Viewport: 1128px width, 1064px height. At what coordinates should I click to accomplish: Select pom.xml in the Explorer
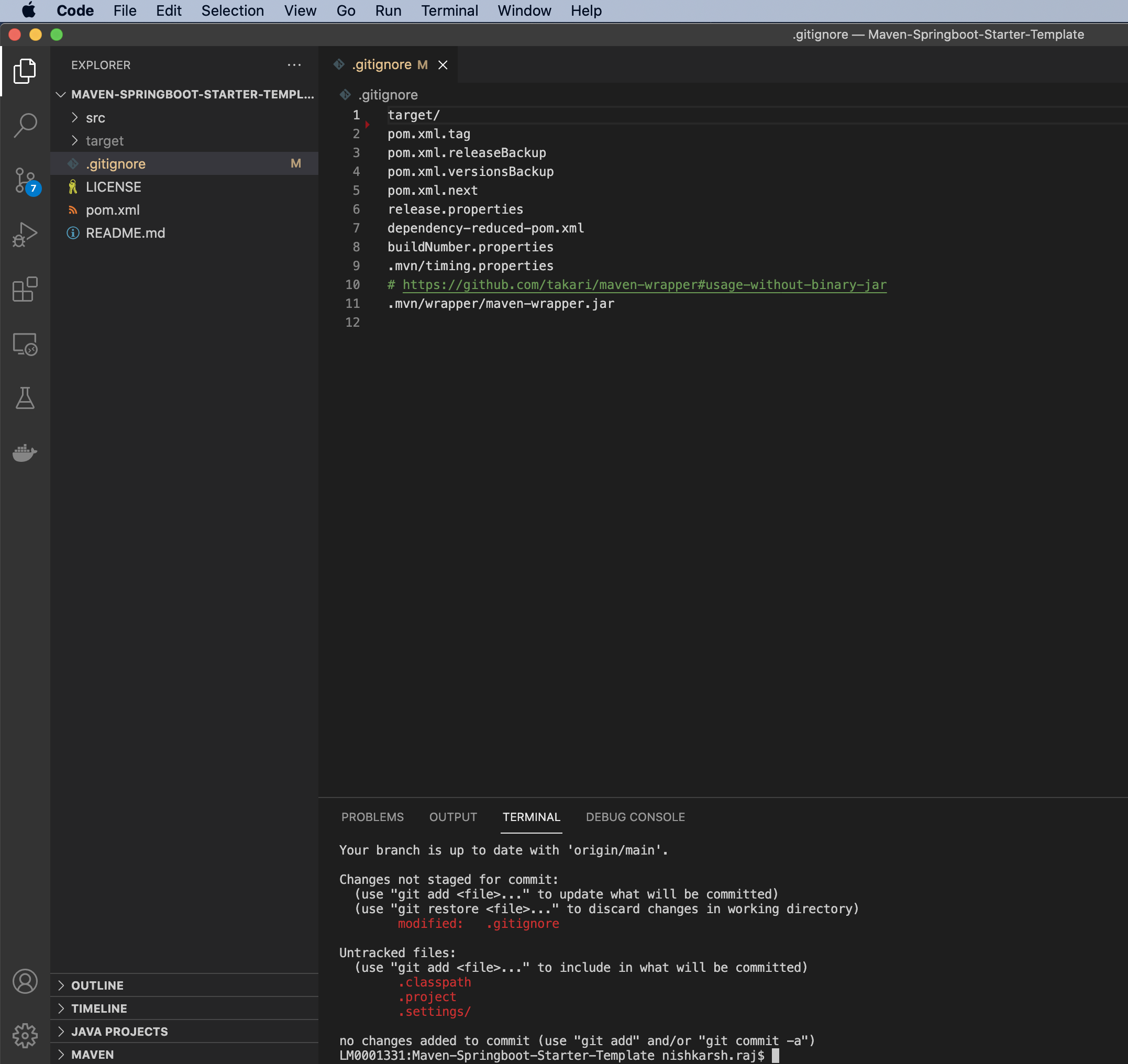113,210
